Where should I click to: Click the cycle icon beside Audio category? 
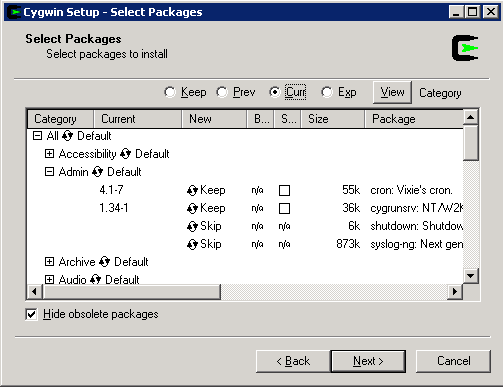click(x=96, y=279)
